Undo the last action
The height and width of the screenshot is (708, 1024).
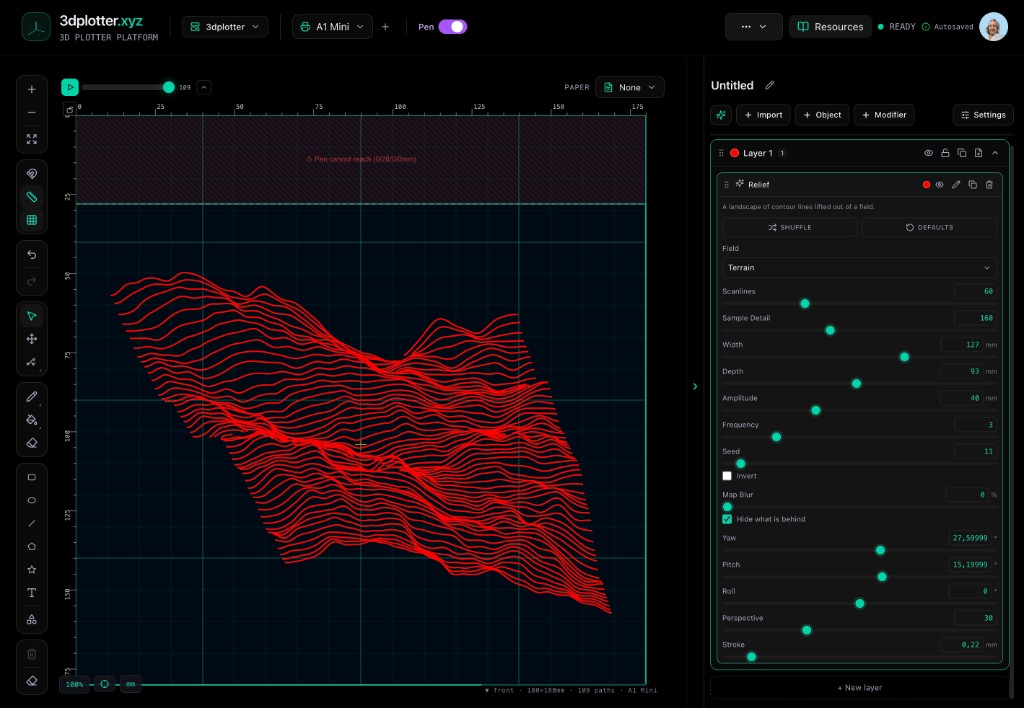31,255
